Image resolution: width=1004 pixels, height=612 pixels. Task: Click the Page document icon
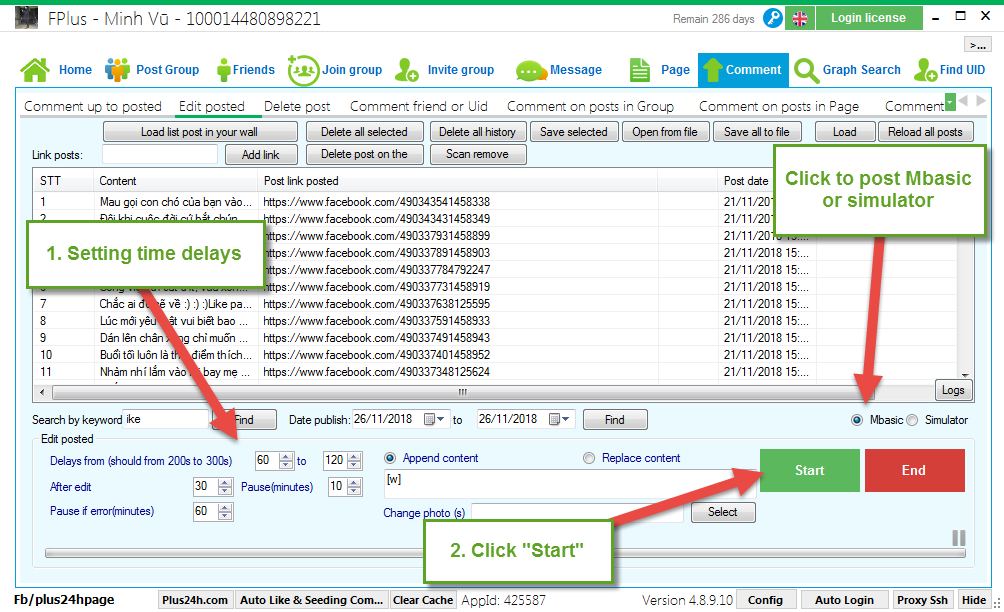point(639,70)
